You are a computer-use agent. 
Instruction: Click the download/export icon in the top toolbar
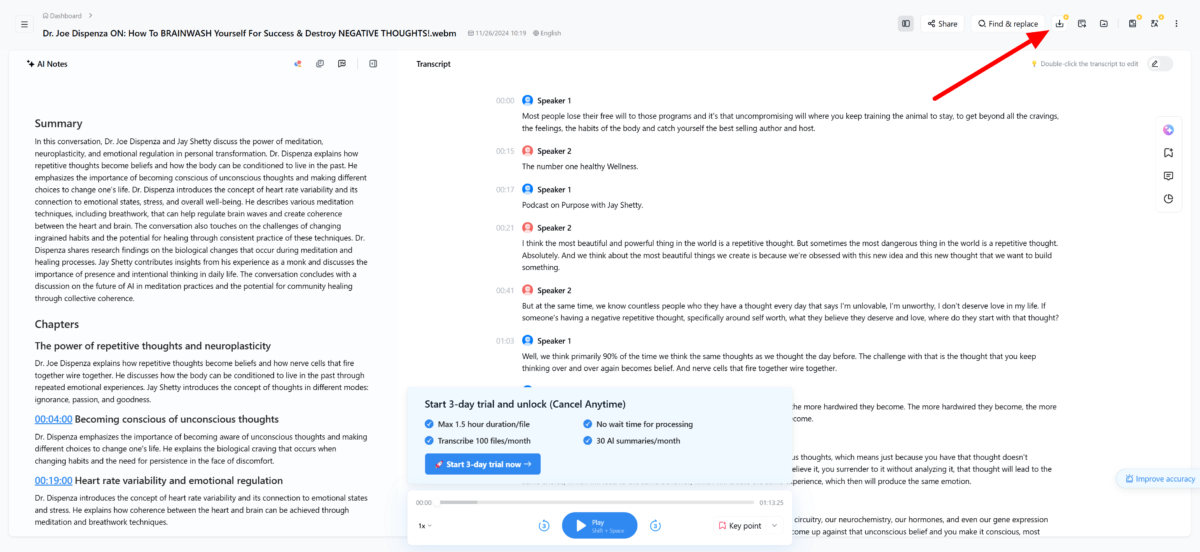pos(1060,23)
